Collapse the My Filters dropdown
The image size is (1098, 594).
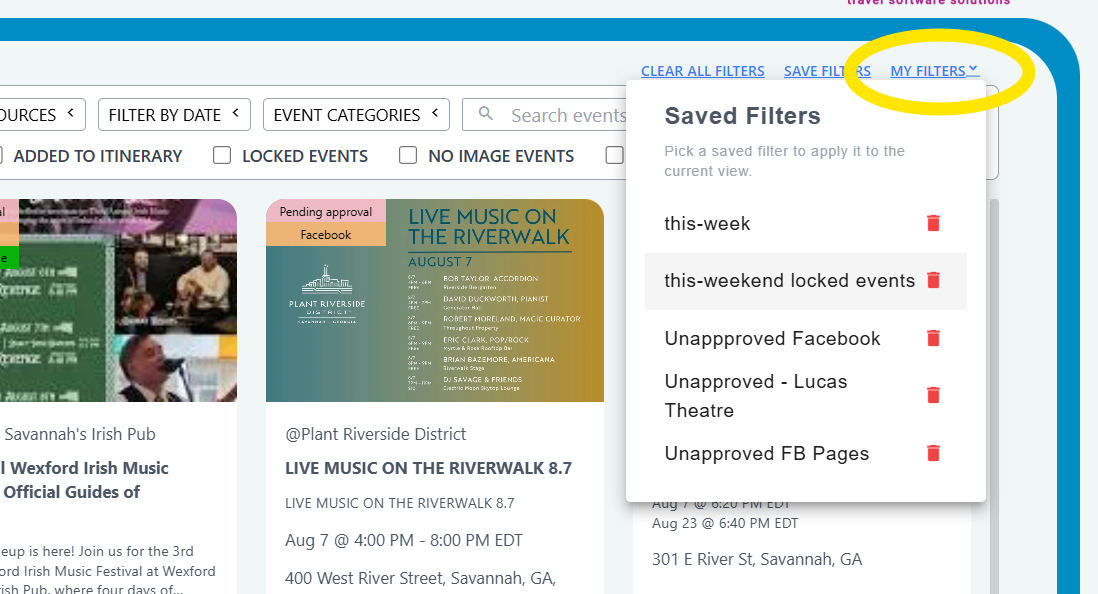coord(934,71)
